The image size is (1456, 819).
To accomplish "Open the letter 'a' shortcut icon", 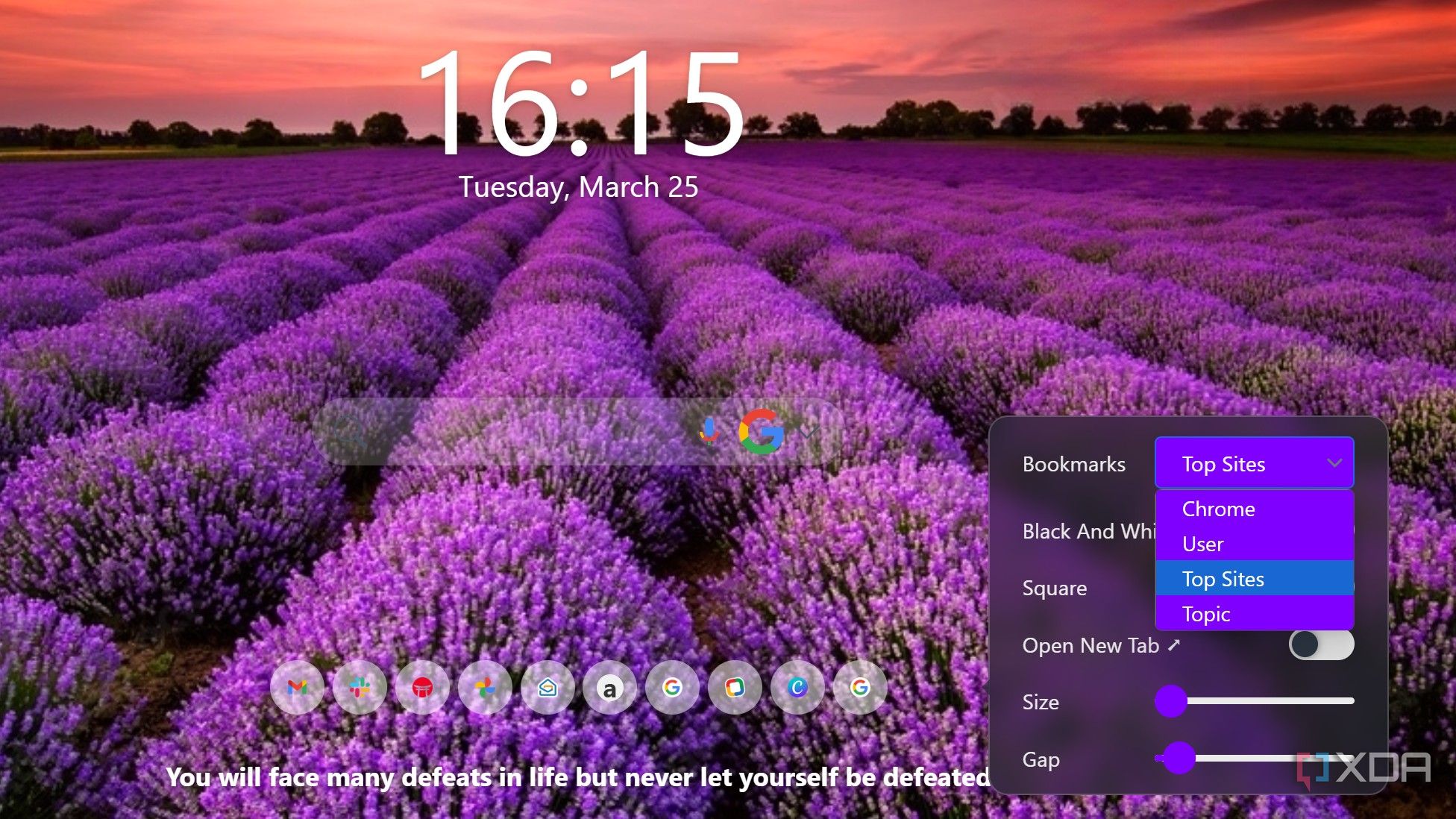I will [610, 687].
